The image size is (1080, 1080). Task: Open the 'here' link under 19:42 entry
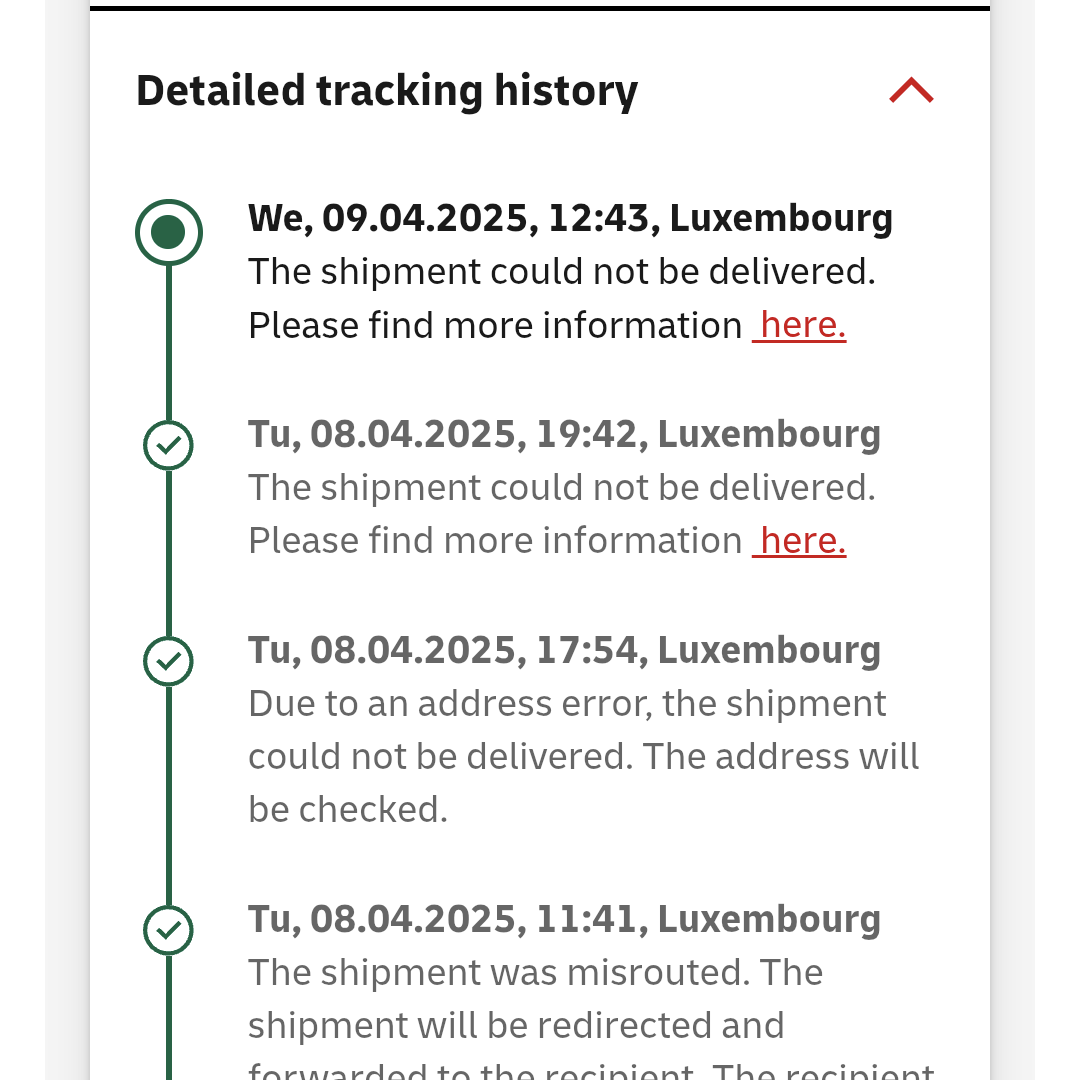point(799,541)
